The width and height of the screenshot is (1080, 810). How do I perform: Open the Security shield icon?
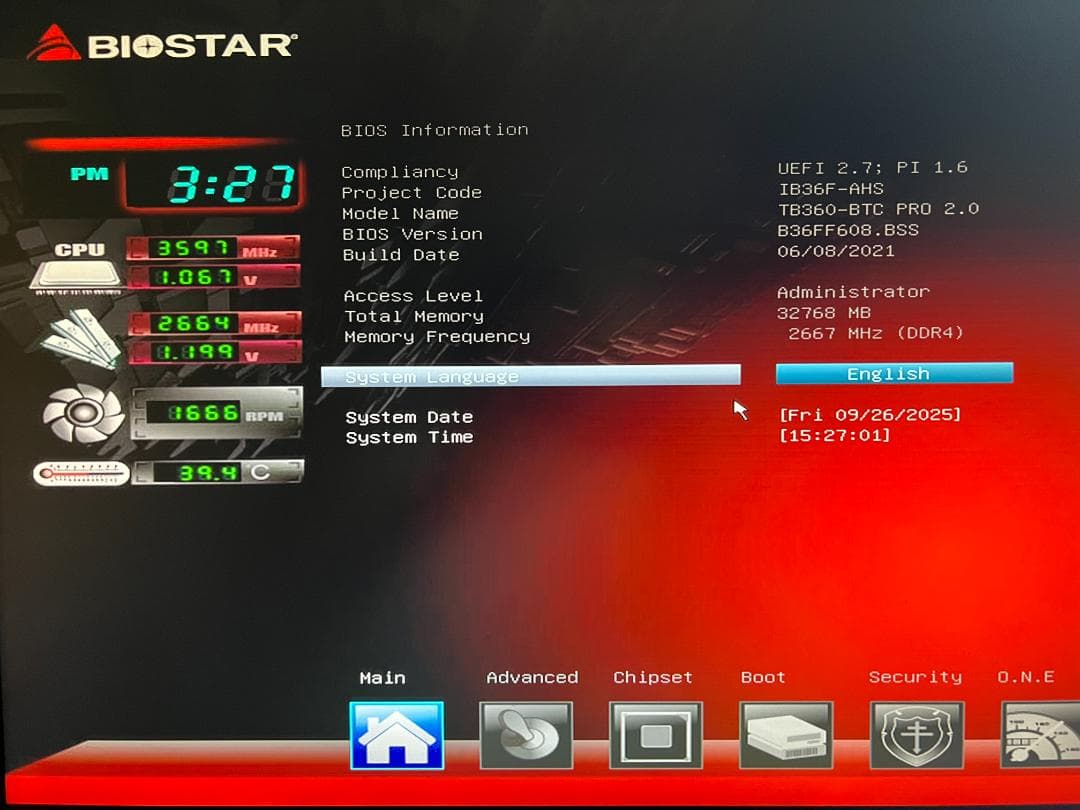916,735
